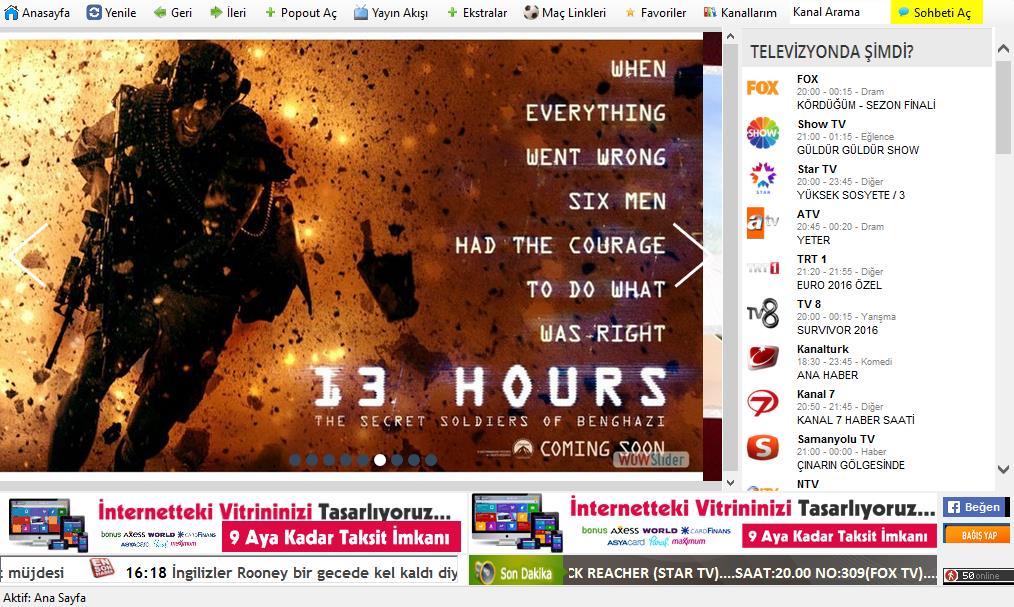
Task: Click the Anasayfa home icon
Action: (12, 13)
